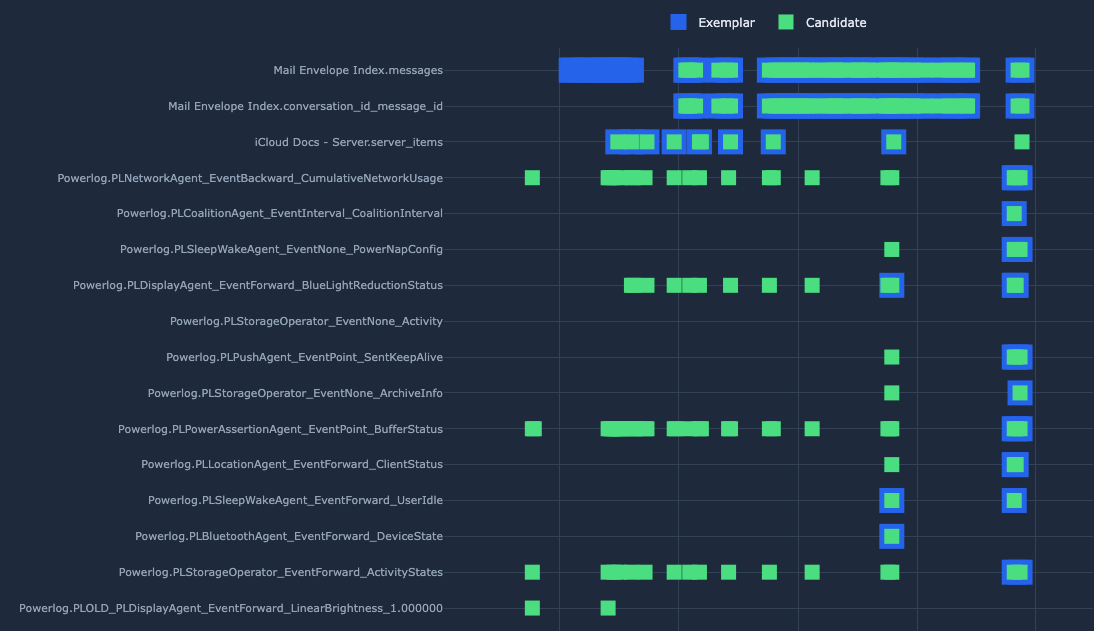Click the PLSleepWakeAgent UserIdle label
The width and height of the screenshot is (1094, 631).
(295, 500)
